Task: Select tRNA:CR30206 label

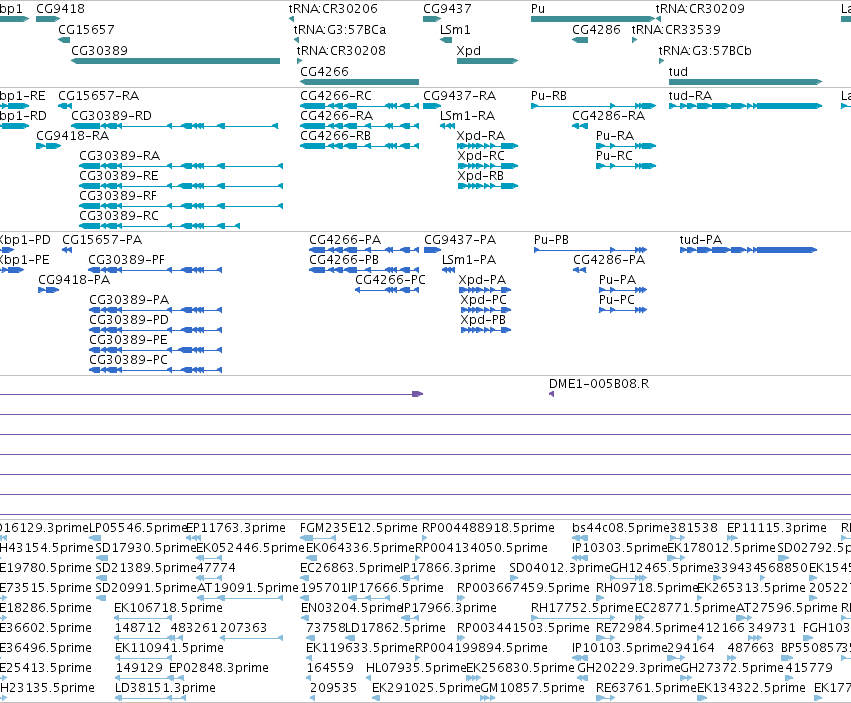Action: [x=333, y=9]
